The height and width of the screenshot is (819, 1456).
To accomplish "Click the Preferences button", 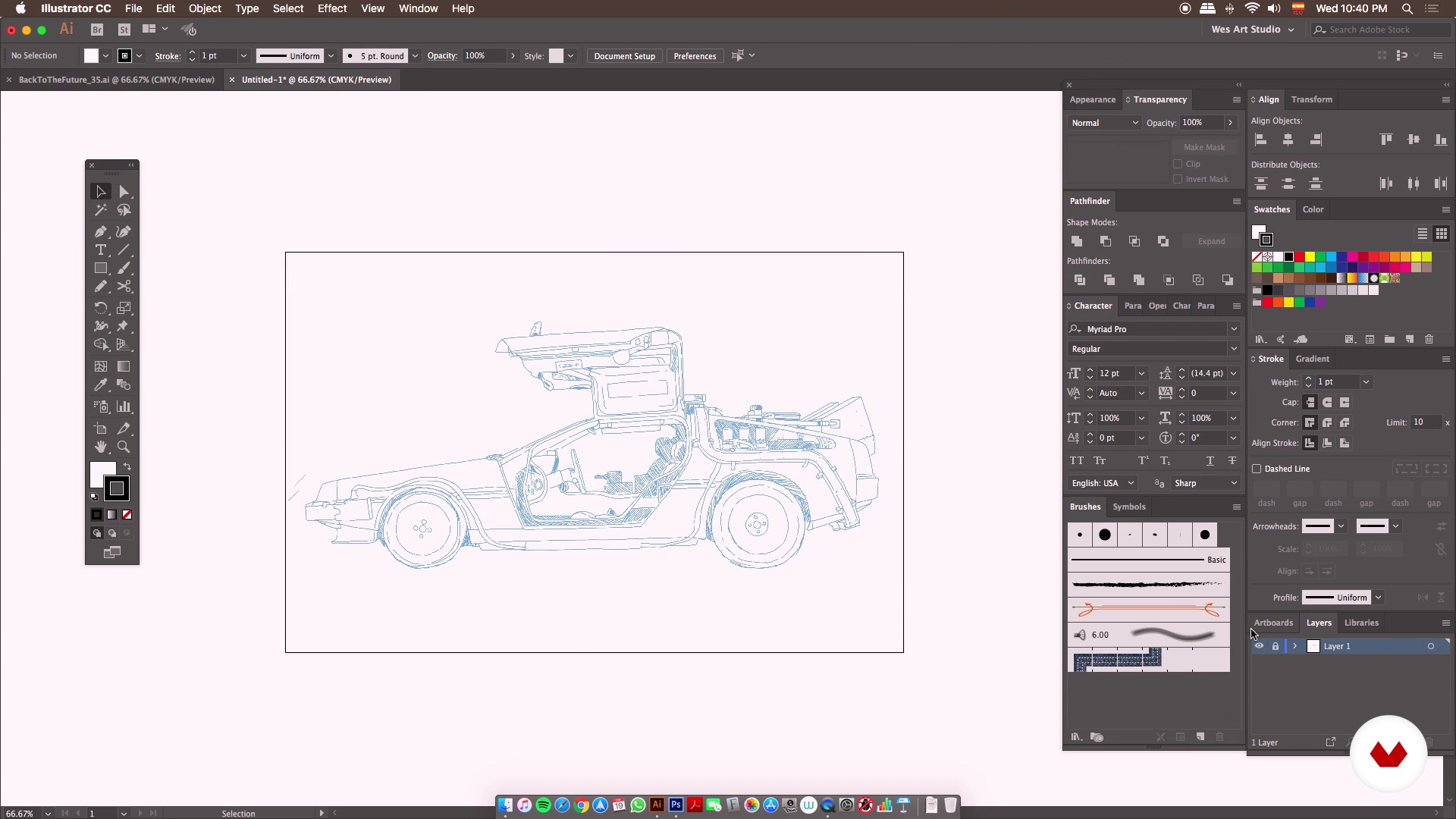I will point(695,56).
